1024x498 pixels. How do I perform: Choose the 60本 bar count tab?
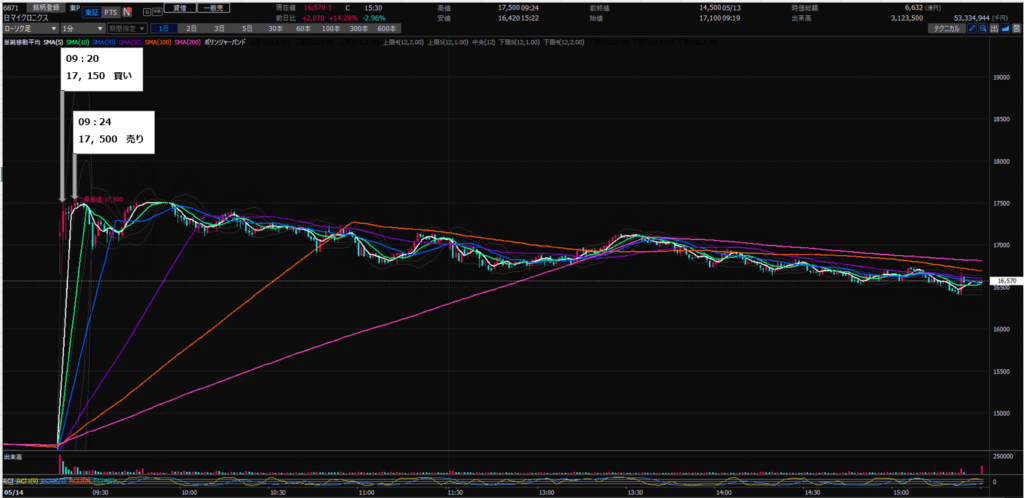tap(303, 29)
